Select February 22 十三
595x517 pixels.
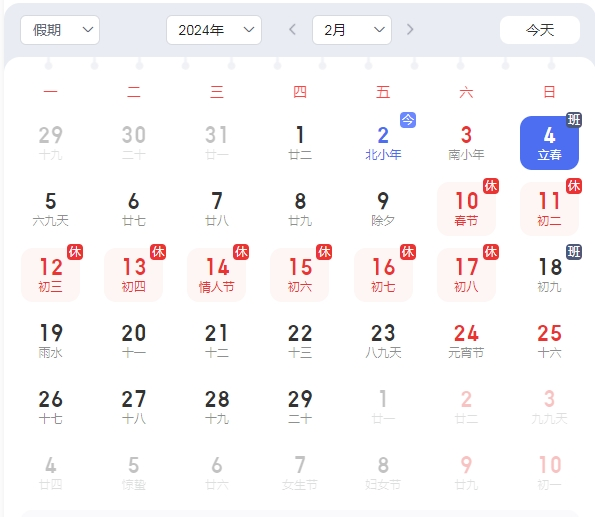300,341
